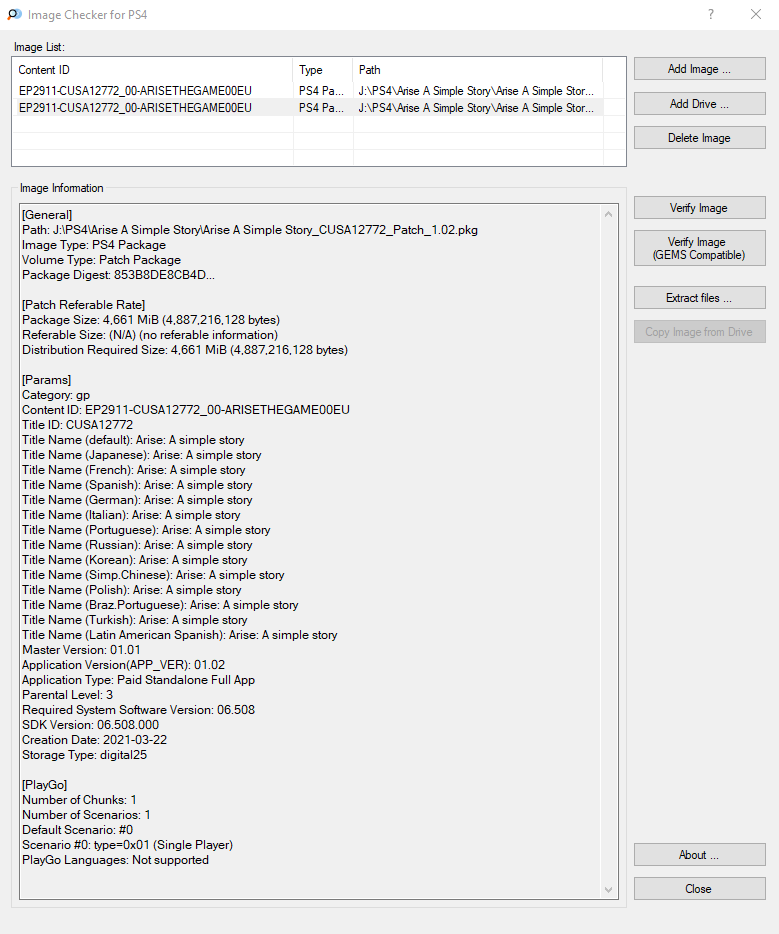The image size is (779, 934).
Task: Open the About dialog
Action: tap(699, 855)
